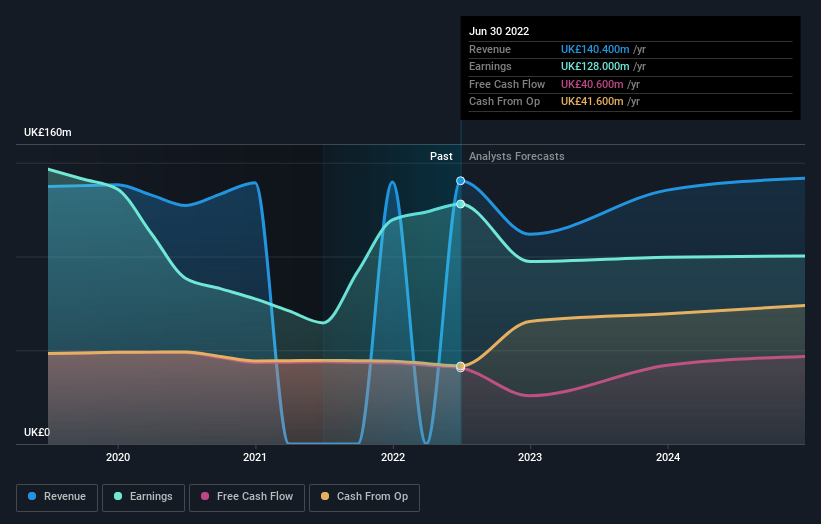The image size is (821, 524).
Task: Select the blue Revenue data point marker
Action: coord(460,181)
